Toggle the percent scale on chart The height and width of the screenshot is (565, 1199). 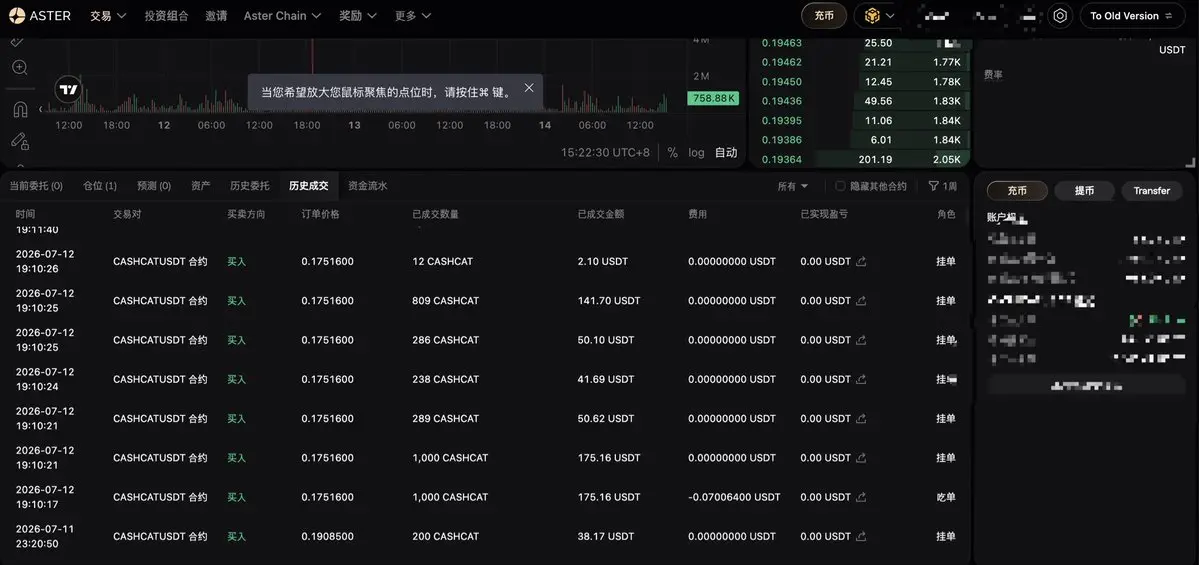click(x=672, y=152)
